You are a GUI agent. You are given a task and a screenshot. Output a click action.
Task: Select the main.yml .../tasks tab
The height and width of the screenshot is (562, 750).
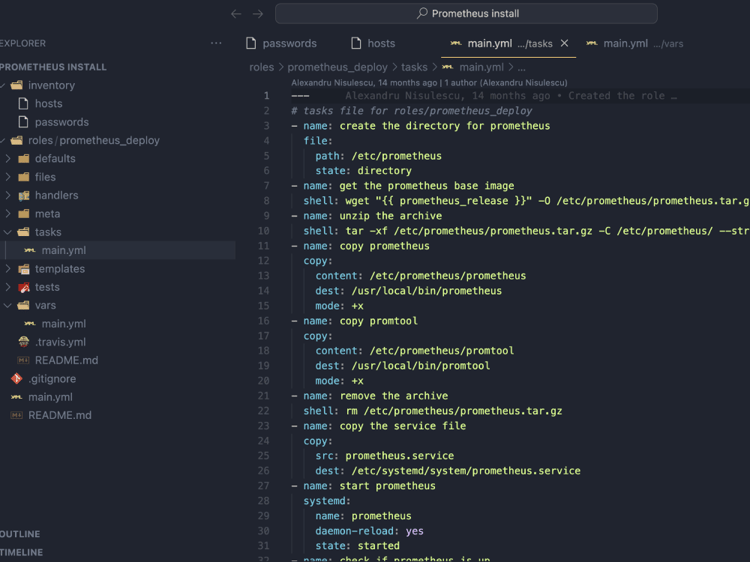509,44
